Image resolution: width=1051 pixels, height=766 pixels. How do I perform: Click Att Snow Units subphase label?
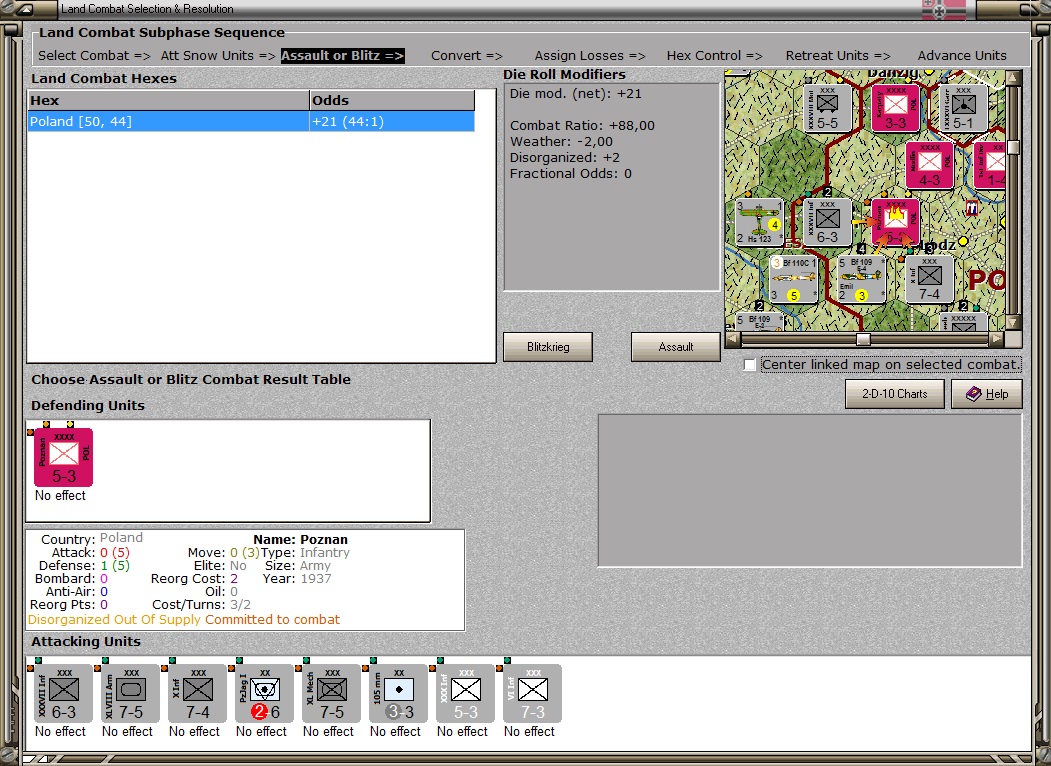tap(218, 56)
